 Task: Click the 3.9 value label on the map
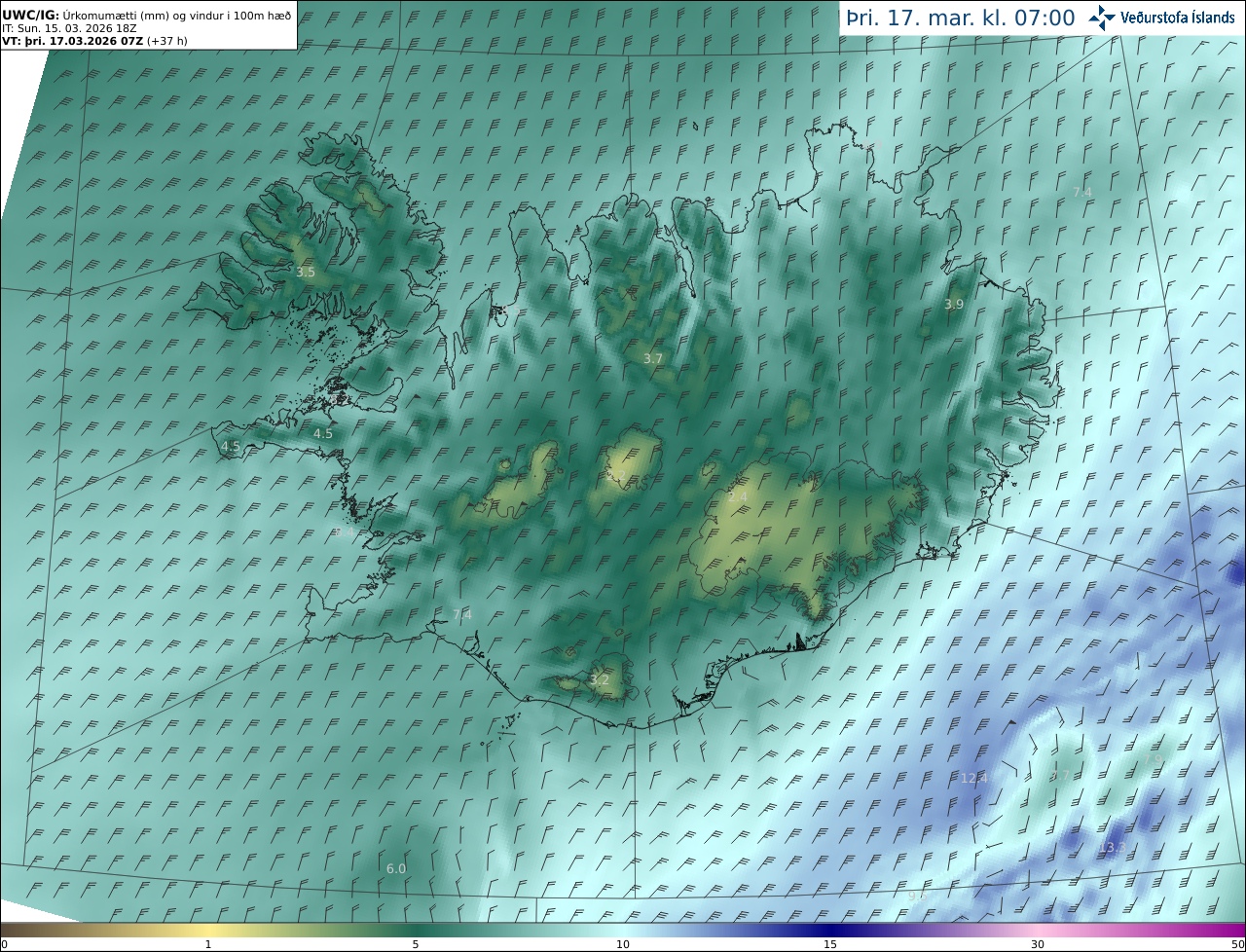(954, 305)
